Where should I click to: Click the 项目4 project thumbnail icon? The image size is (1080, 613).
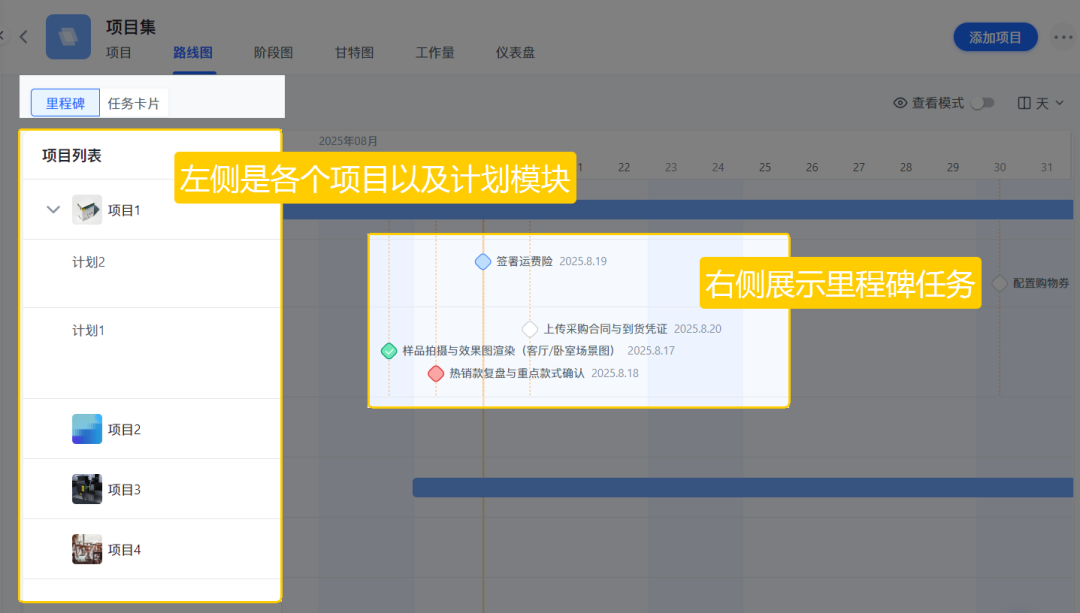[x=87, y=549]
